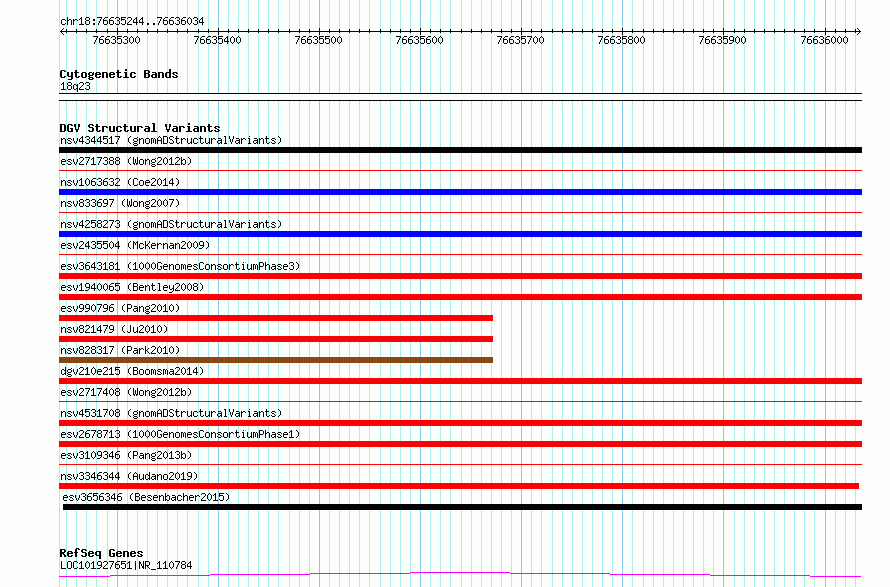Open variant nsv833697 (Wong2007)
The height and width of the screenshot is (587, 890).
point(120,203)
